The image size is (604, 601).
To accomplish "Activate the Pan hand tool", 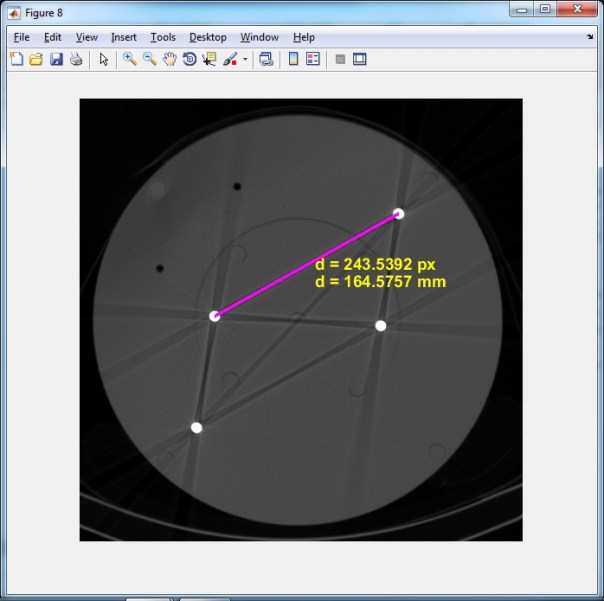I will point(170,60).
